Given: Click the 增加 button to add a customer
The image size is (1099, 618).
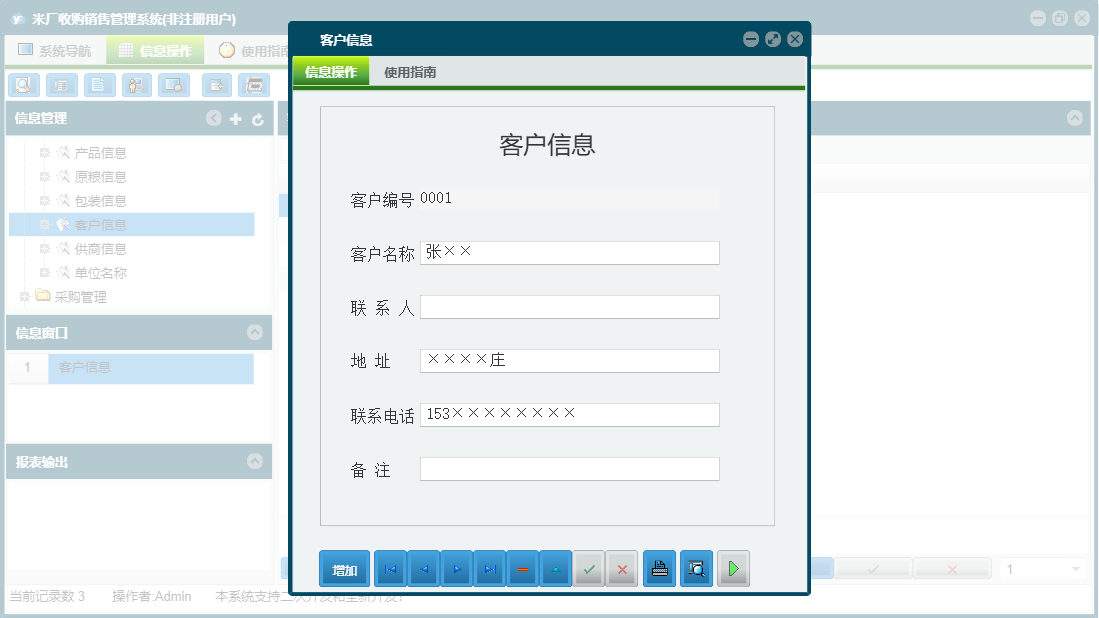Looking at the screenshot, I should [x=344, y=568].
